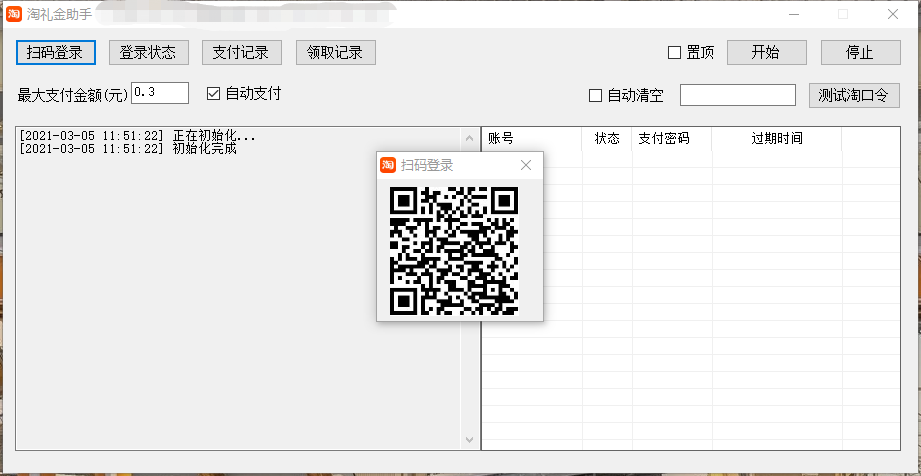Click the 状态 column header
Image resolution: width=921 pixels, height=476 pixels.
click(x=607, y=139)
